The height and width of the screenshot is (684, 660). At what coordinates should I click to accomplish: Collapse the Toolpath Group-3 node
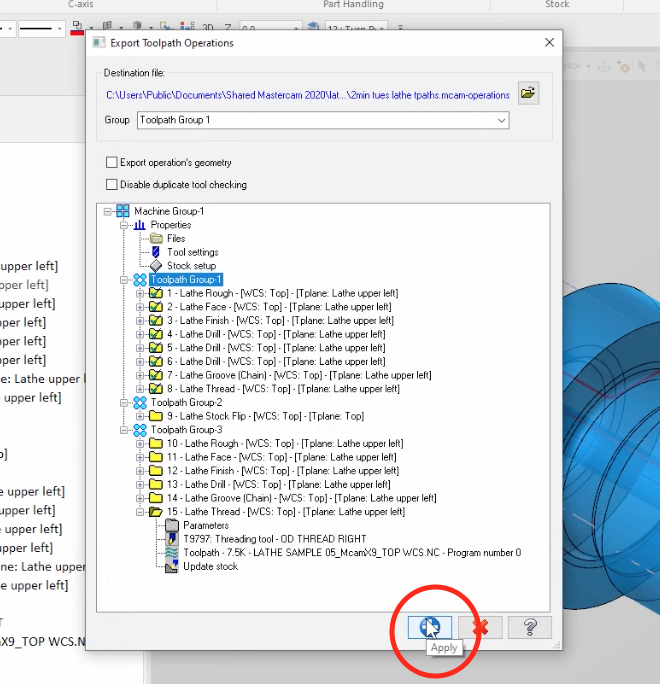[124, 430]
